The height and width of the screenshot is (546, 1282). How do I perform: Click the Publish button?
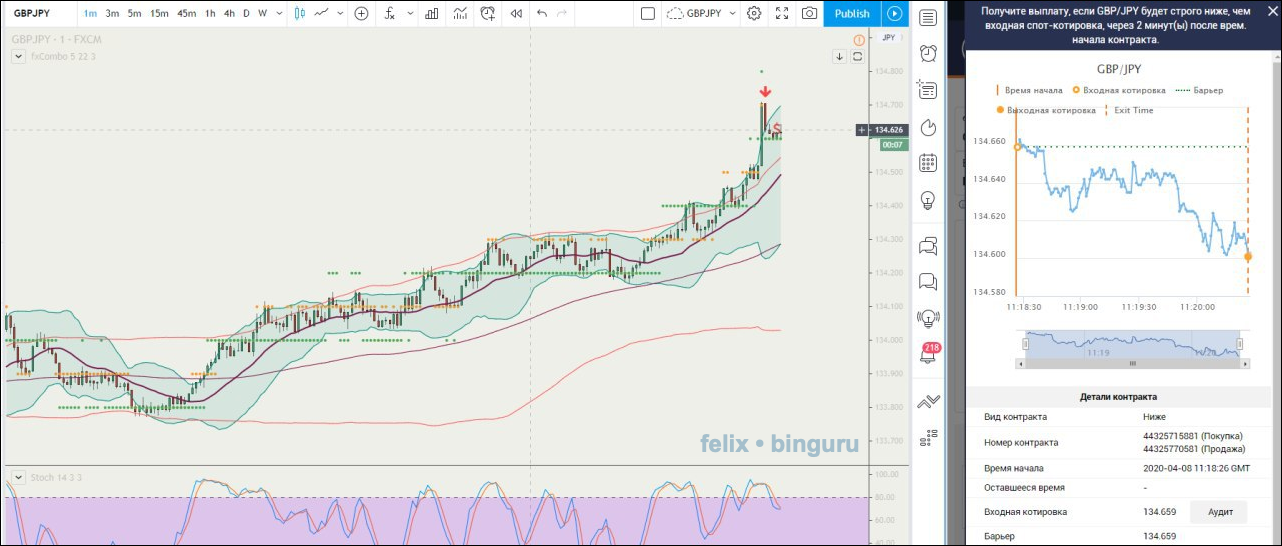(x=852, y=14)
